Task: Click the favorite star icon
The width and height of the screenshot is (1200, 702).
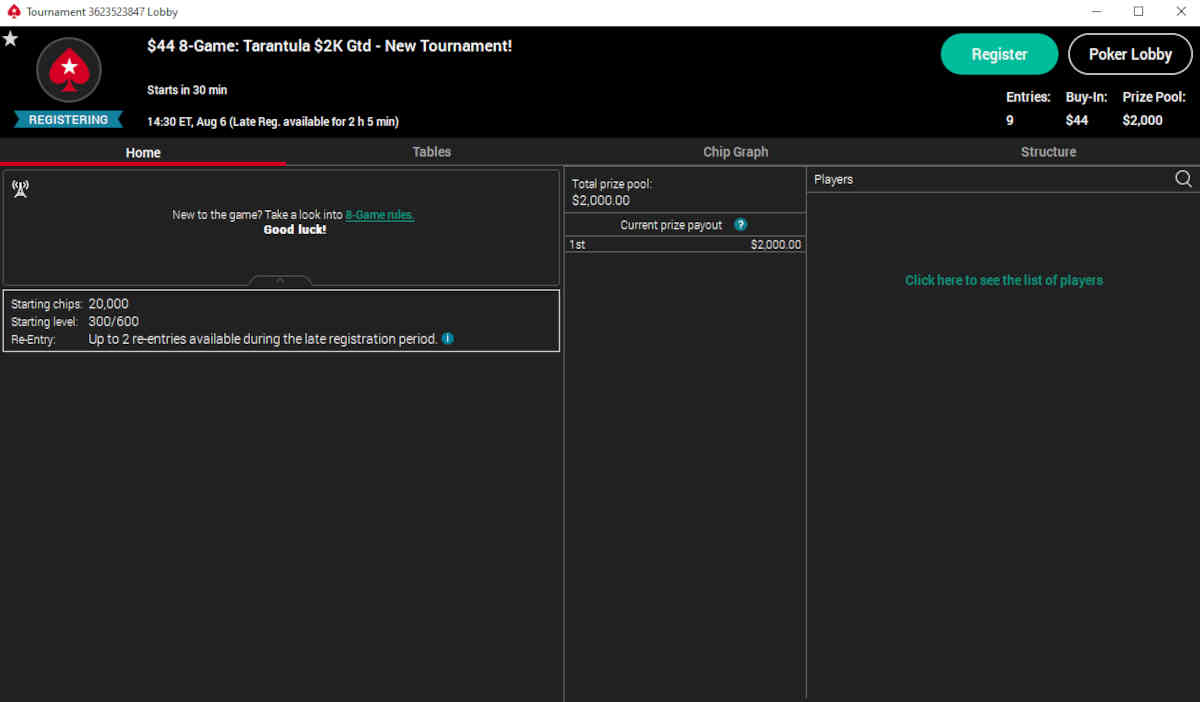Action: [10, 39]
